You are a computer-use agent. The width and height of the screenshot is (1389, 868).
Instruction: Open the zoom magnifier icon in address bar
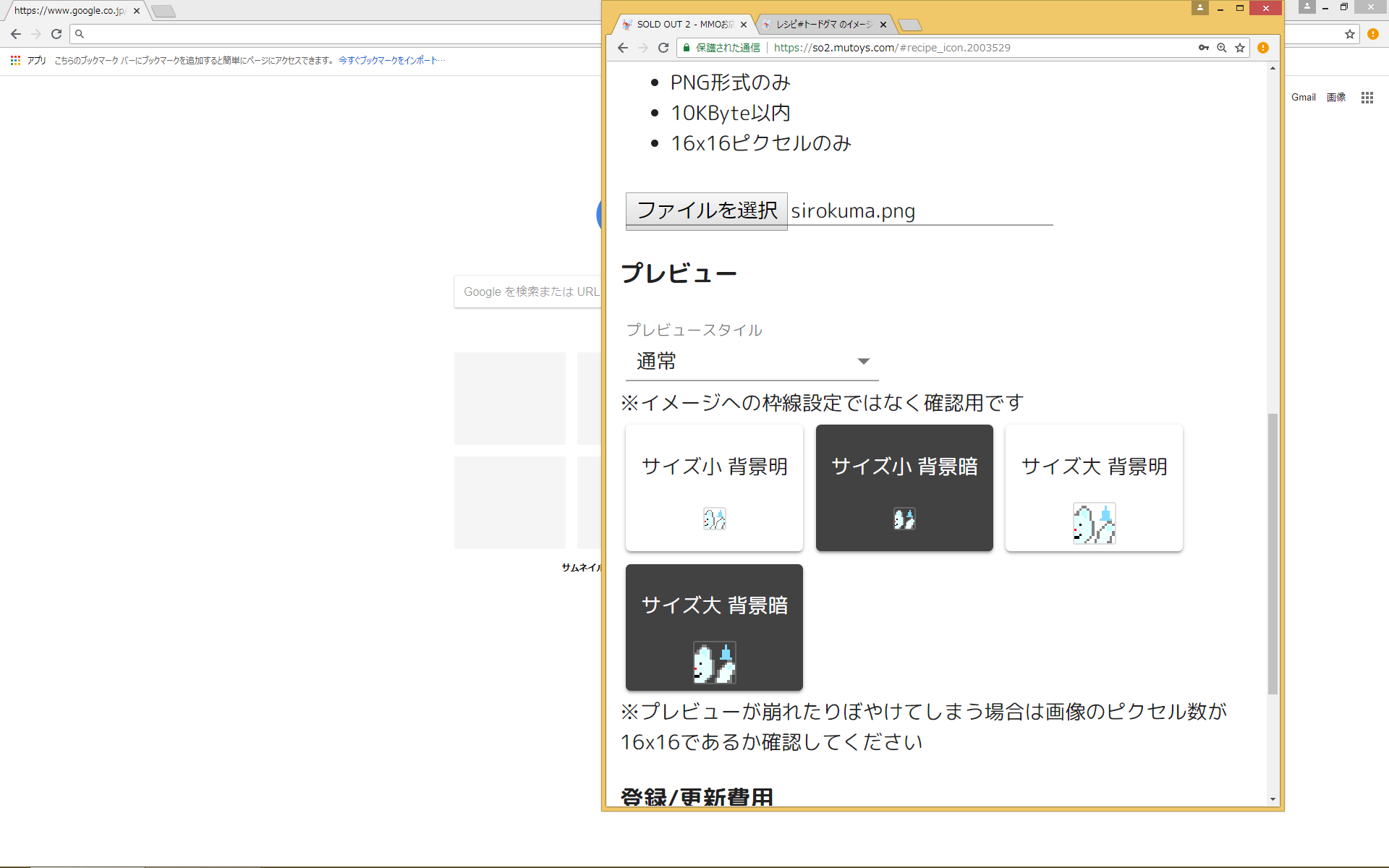point(1222,48)
